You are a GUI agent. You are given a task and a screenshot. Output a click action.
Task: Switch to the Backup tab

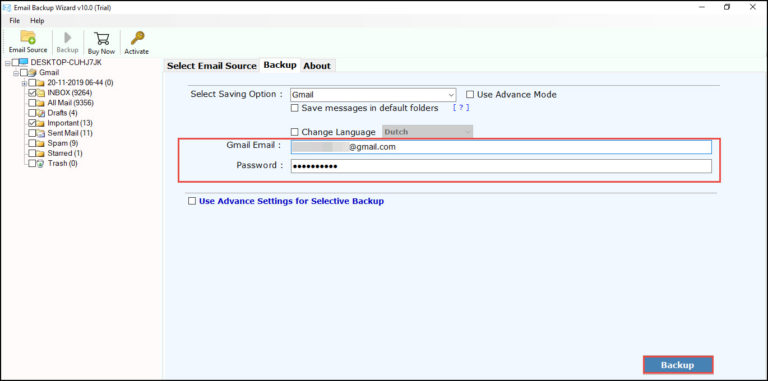[x=280, y=65]
